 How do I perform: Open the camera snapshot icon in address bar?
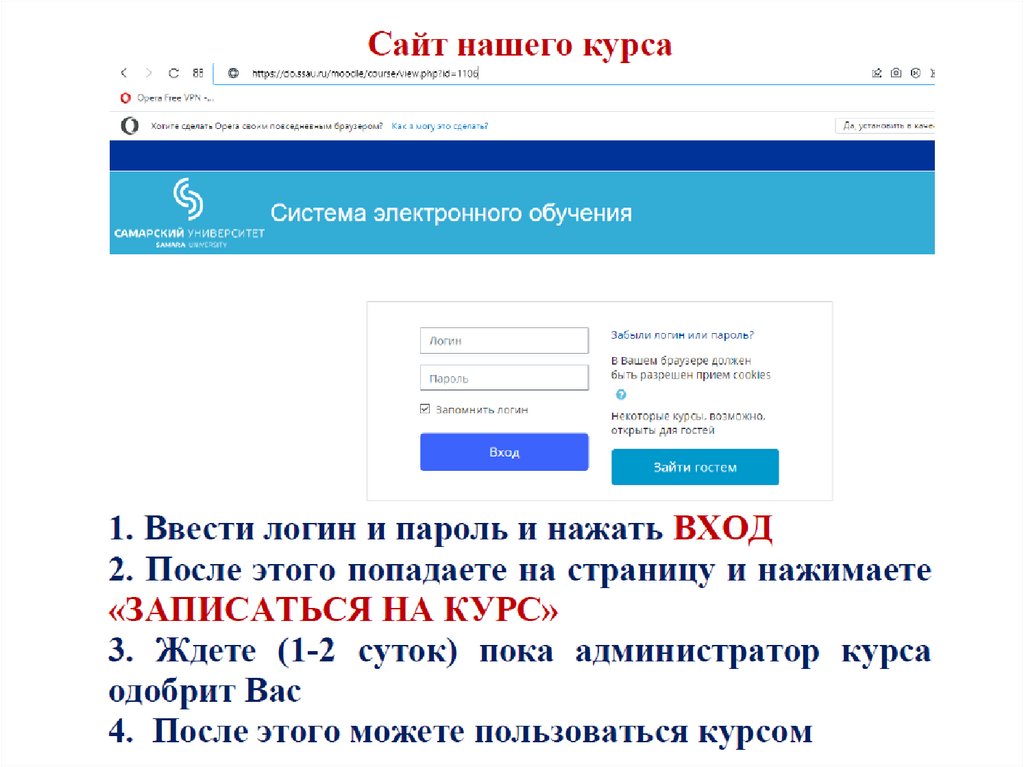click(x=896, y=73)
